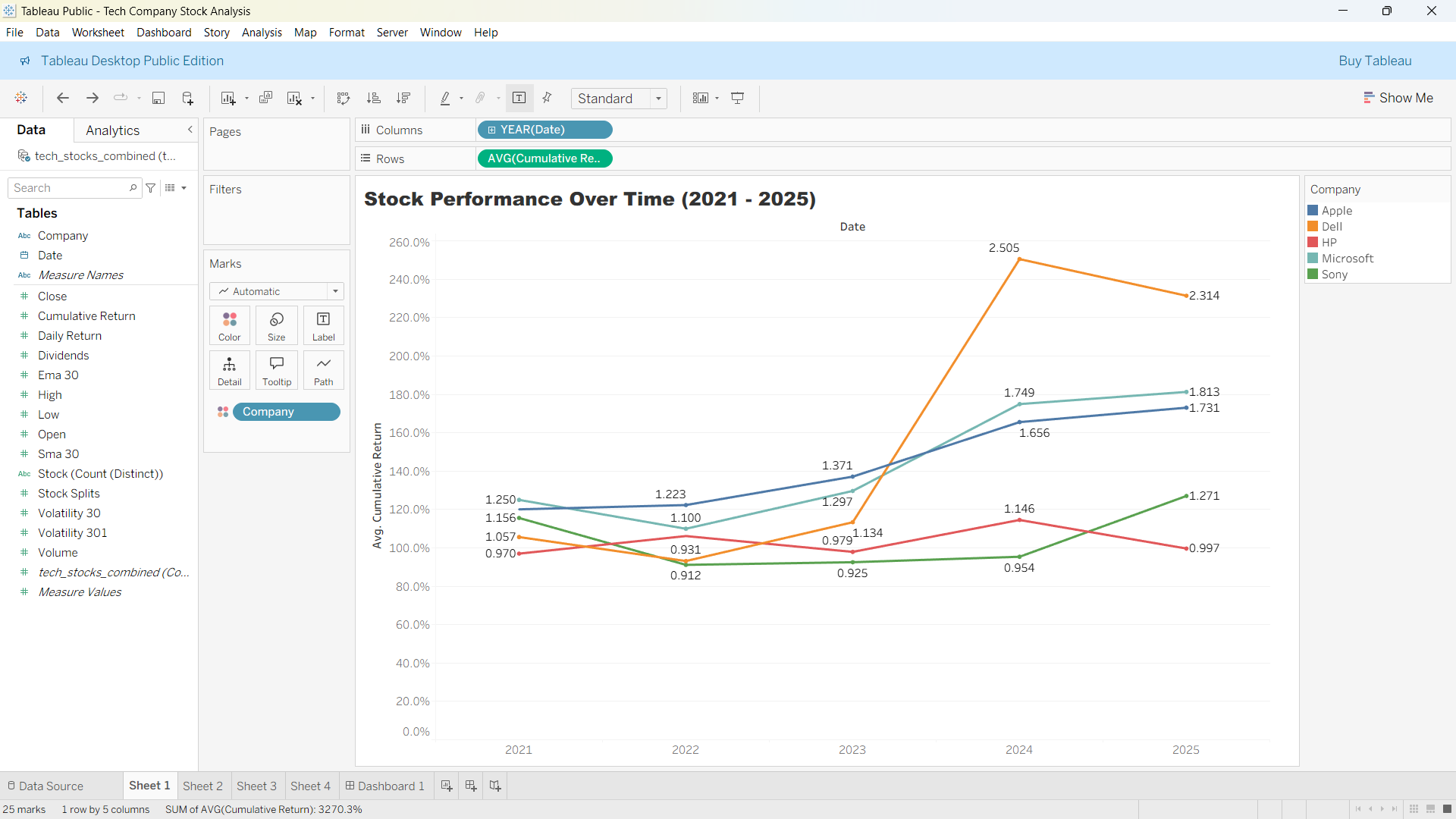Open the File menu
This screenshot has width=1456, height=819.
click(x=14, y=33)
